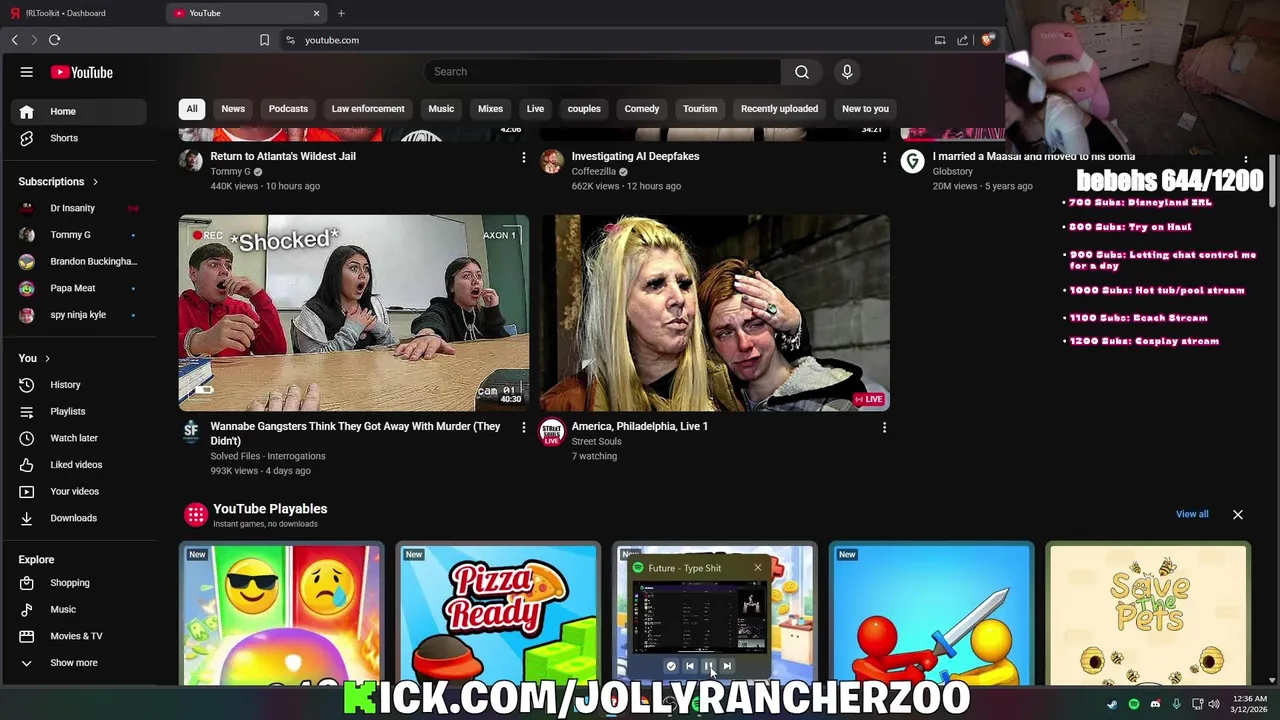Viewport: 1280px width, 720px height.
Task: Click the YouTube logo
Action: pyautogui.click(x=82, y=72)
